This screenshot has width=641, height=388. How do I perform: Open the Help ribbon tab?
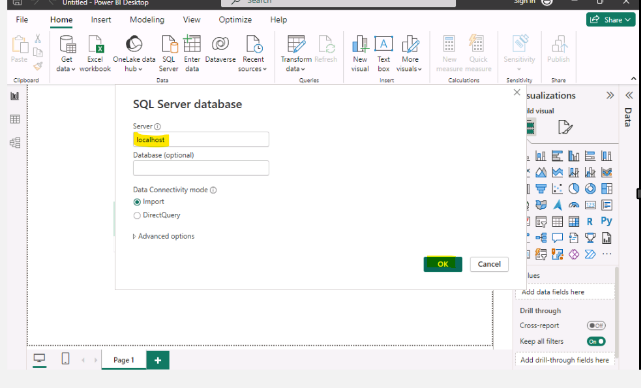tap(278, 20)
